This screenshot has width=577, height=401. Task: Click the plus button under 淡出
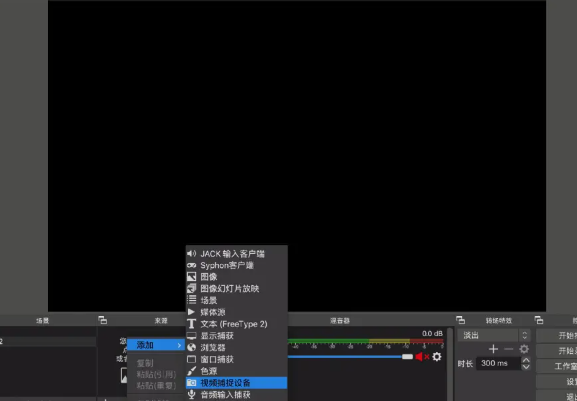click(493, 349)
